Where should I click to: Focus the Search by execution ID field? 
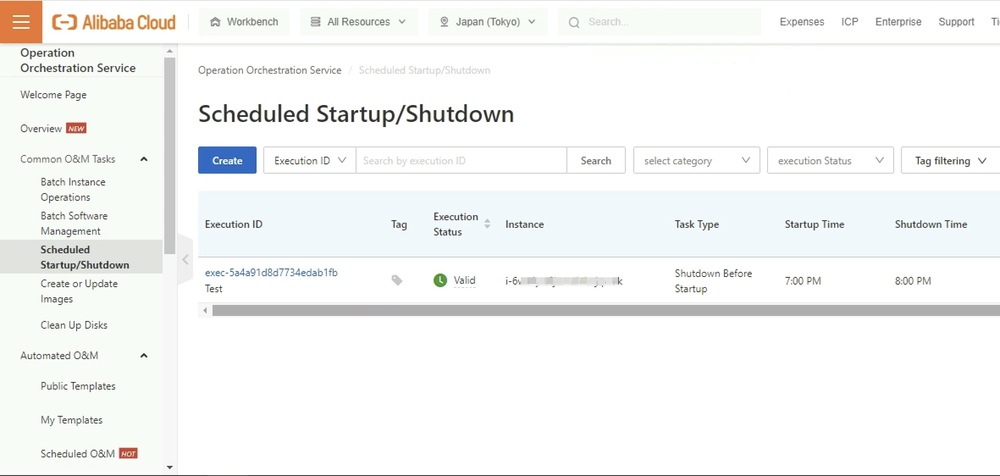coord(461,160)
